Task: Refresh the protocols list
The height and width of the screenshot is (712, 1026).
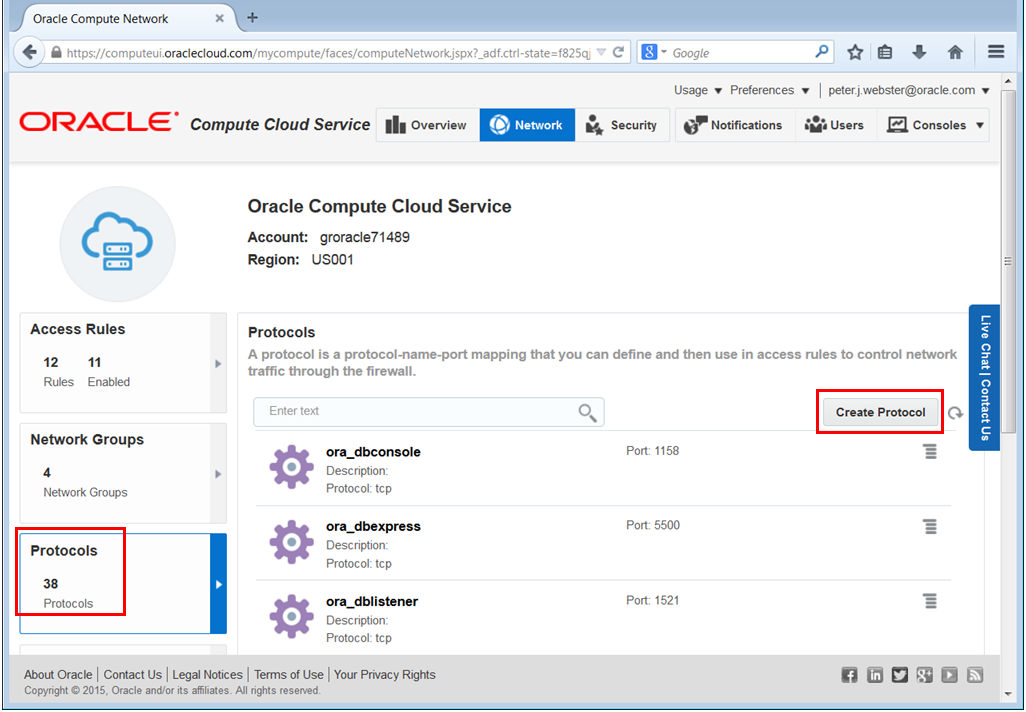Action: coord(956,411)
